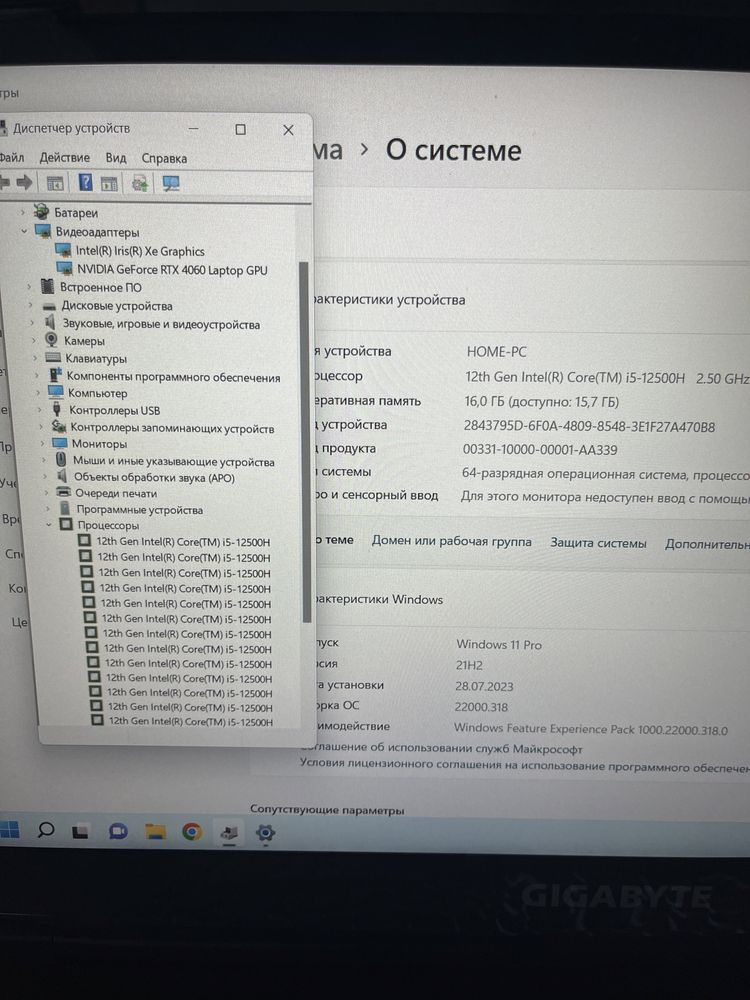Open Условия лицензионного соглашения link

(x=524, y=765)
